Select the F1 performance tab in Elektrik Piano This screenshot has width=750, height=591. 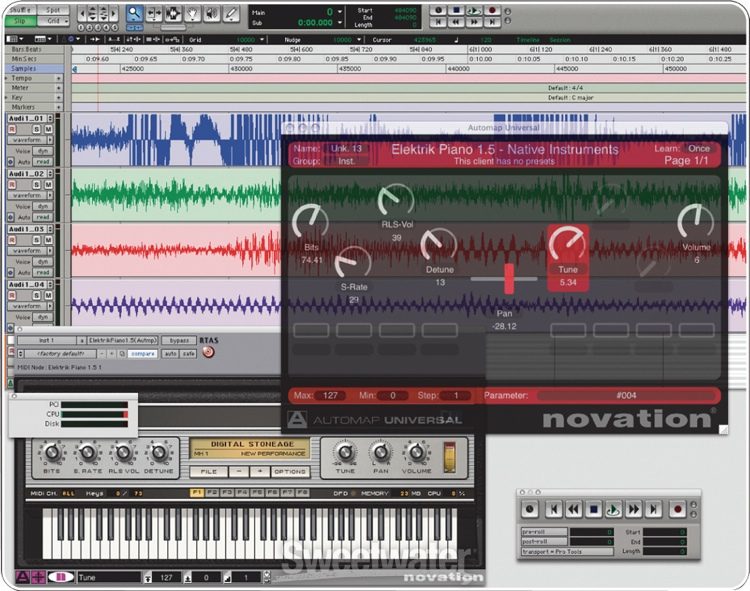click(196, 493)
